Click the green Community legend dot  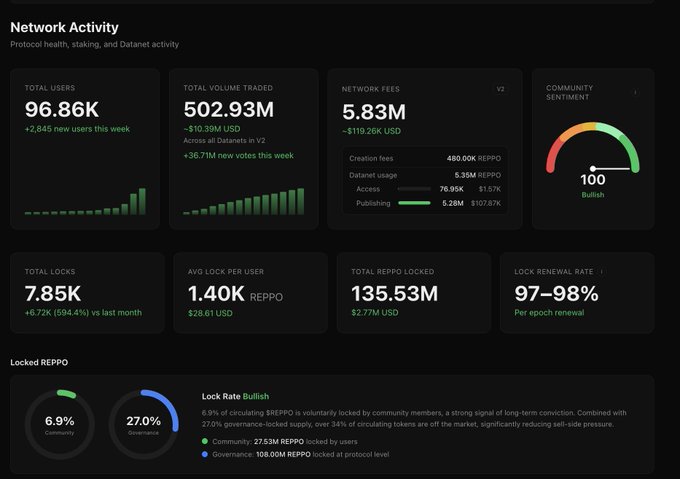[205, 441]
